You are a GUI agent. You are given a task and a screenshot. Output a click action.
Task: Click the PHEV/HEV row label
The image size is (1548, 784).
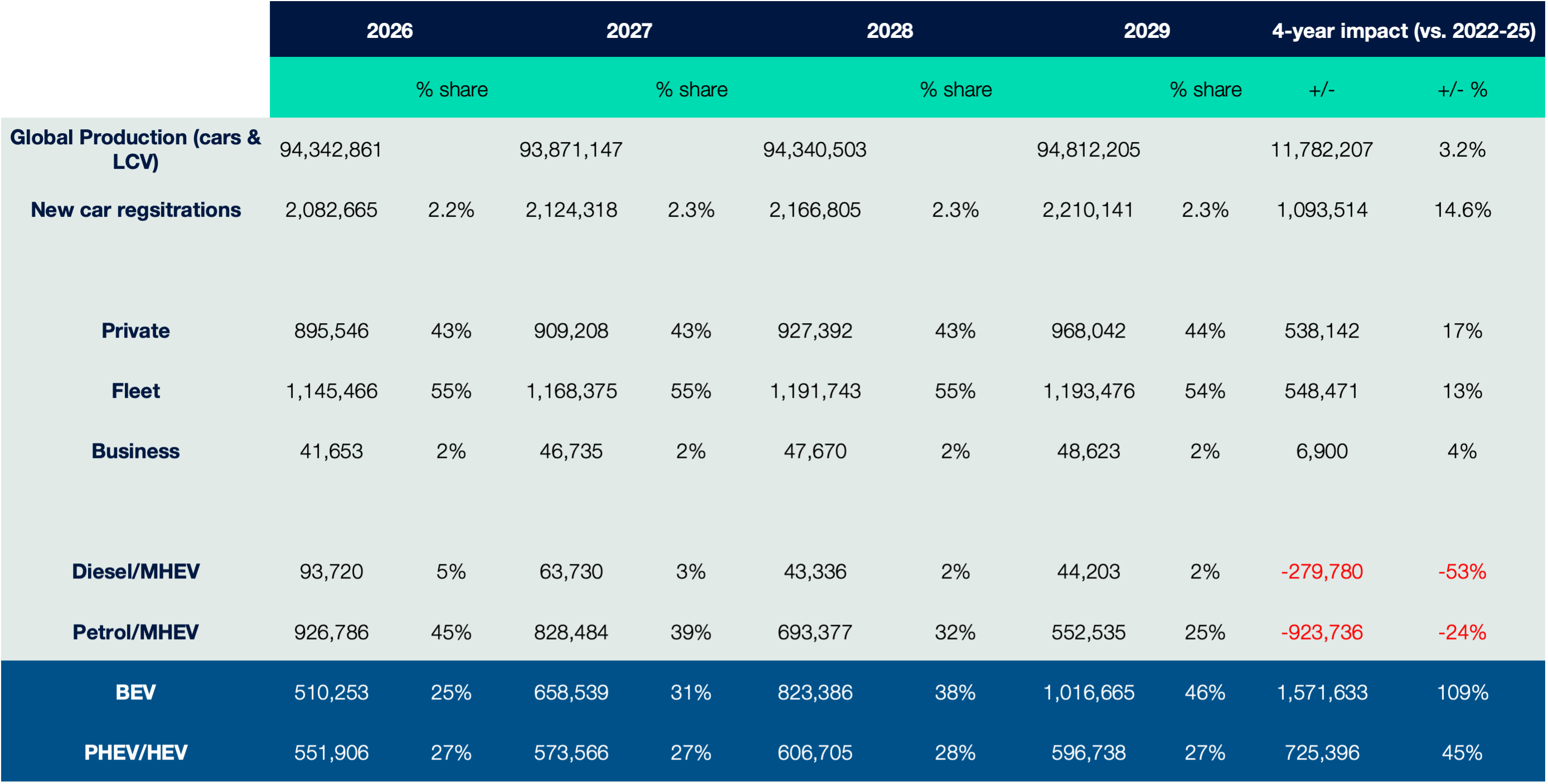pos(136,753)
